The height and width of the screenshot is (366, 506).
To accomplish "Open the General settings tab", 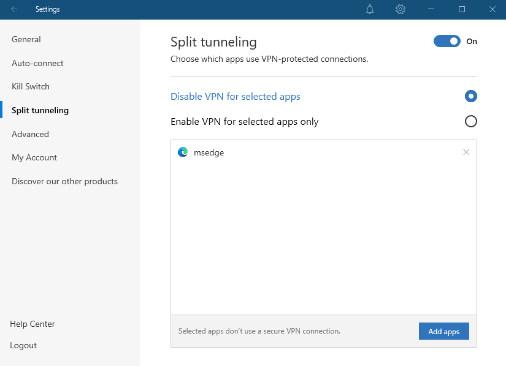I will (x=26, y=39).
